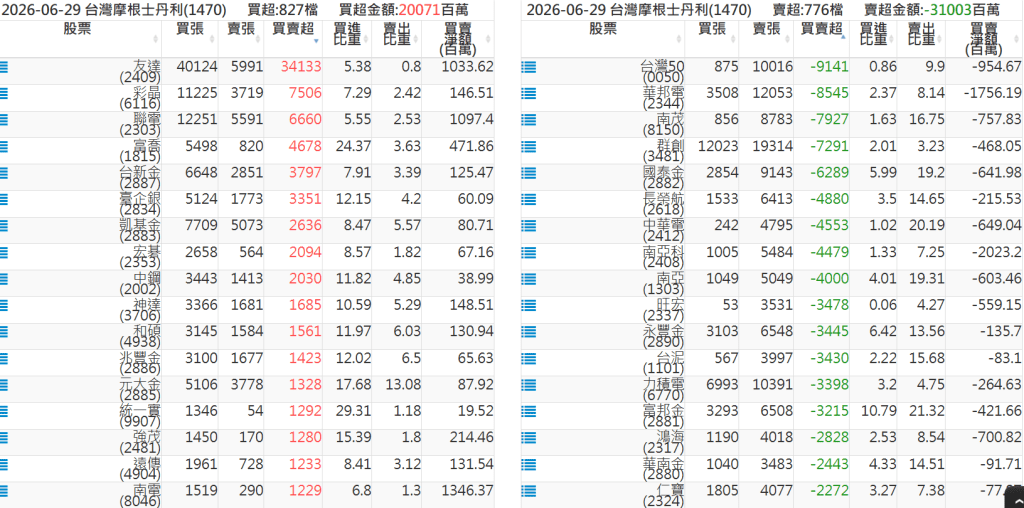Click stock name 友達 (2409)
1024x508 pixels.
click(x=140, y=72)
